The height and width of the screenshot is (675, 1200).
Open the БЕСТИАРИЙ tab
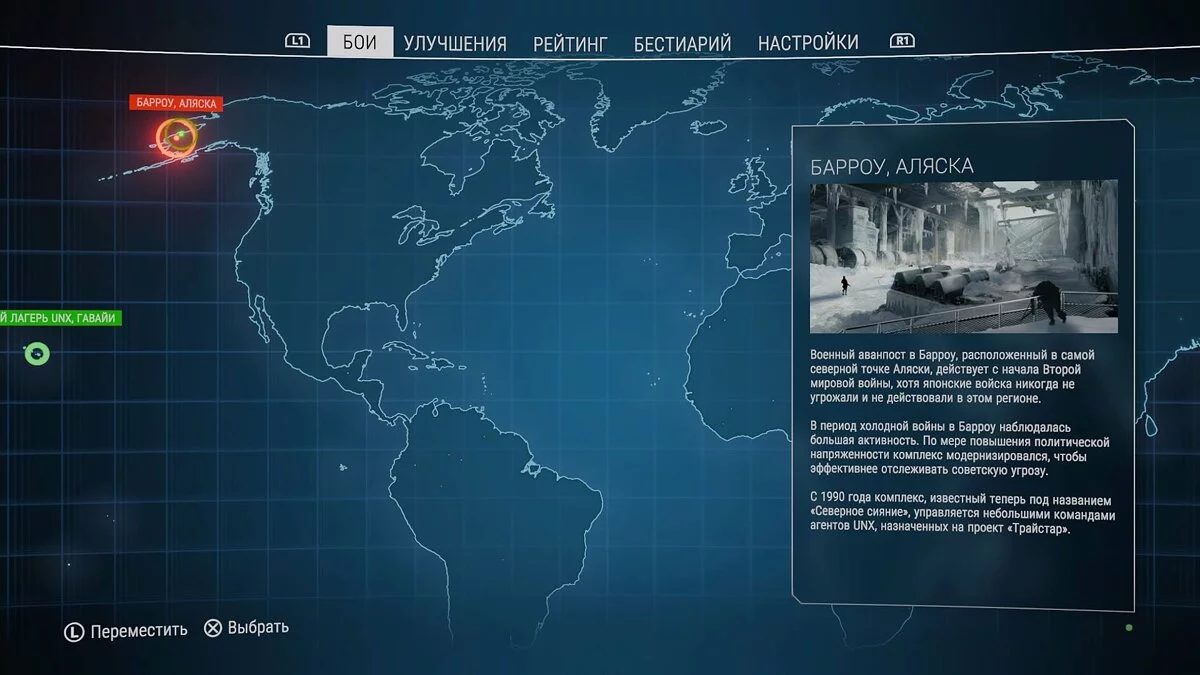pyautogui.click(x=683, y=43)
